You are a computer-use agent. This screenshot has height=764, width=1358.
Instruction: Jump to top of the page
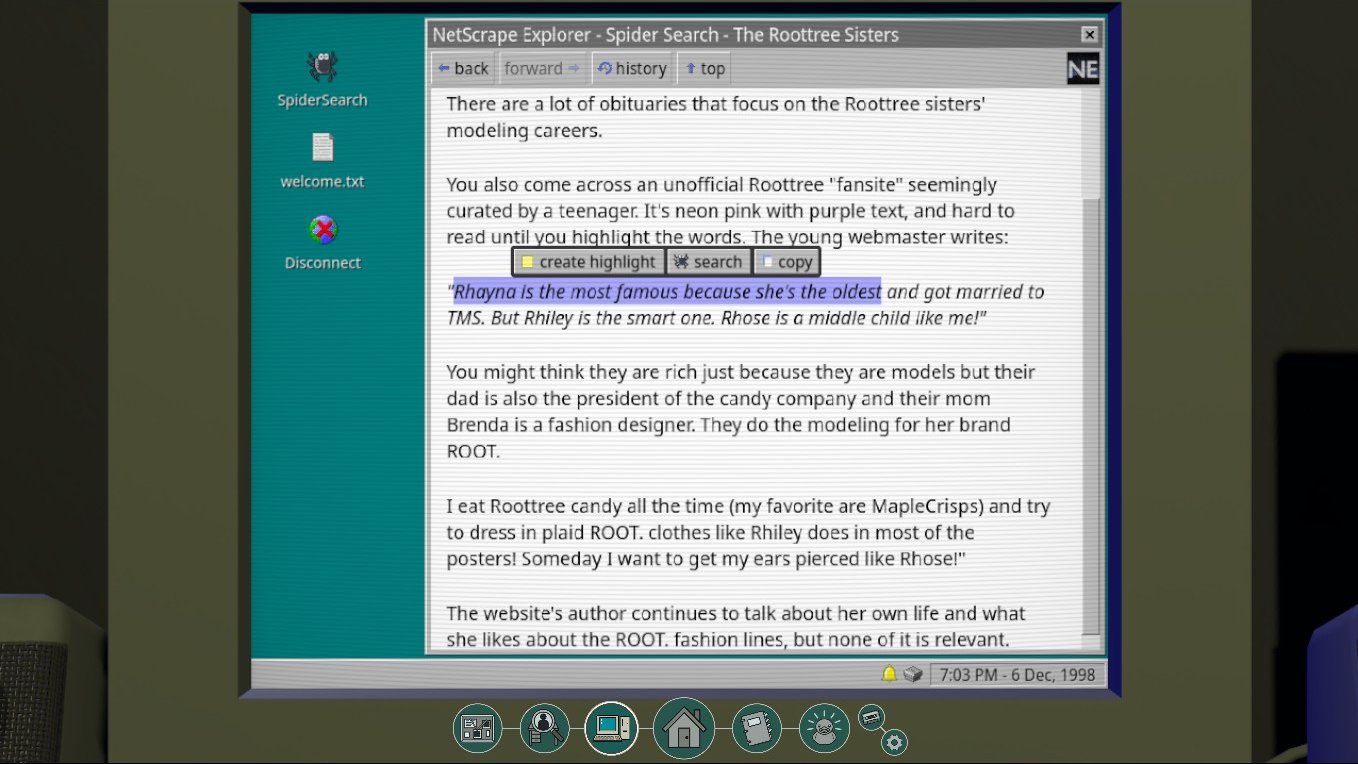704,68
